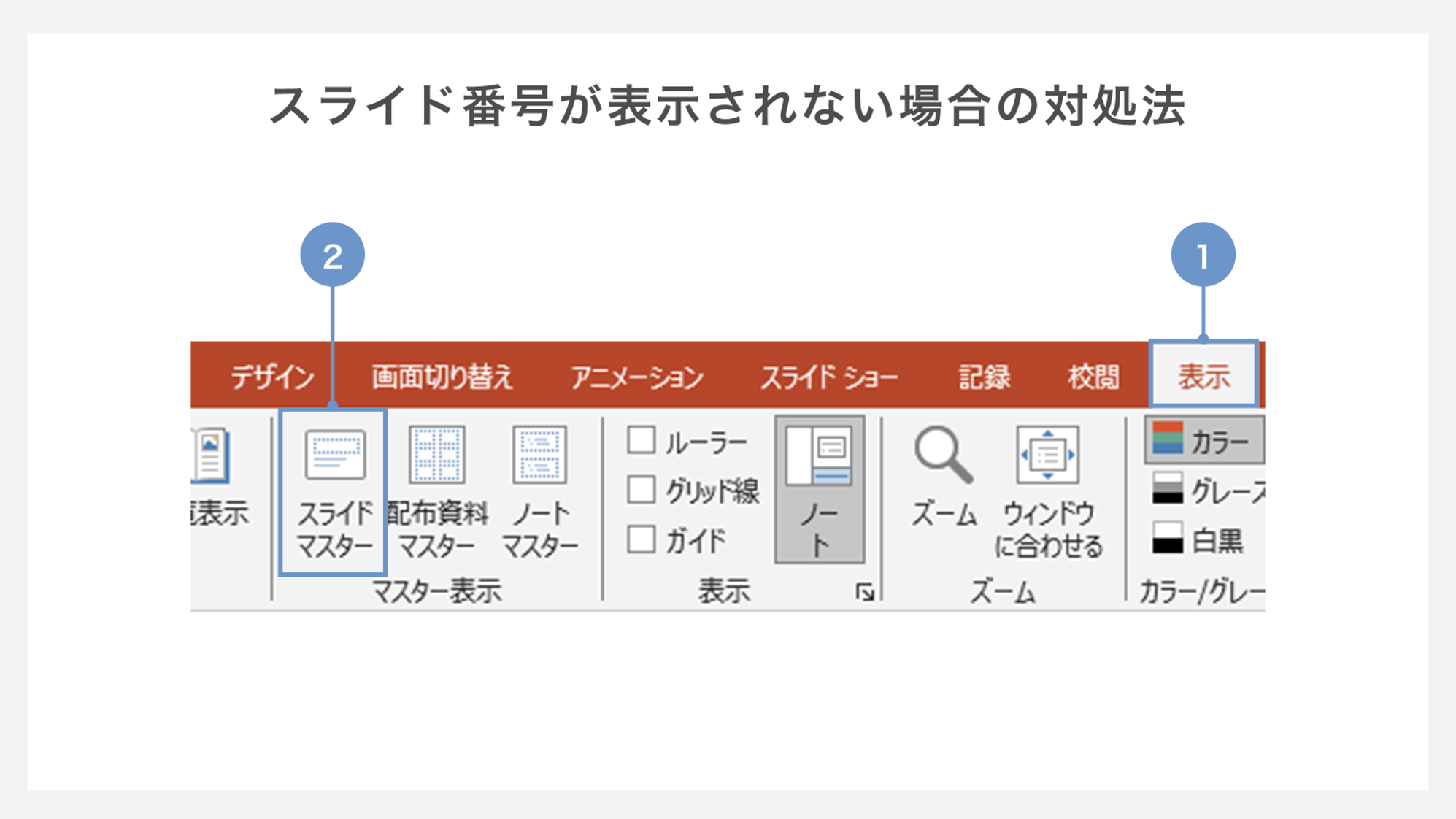This screenshot has width=1456, height=819.
Task: Enable the Guides (ガイド) checkbox
Action: click(x=642, y=539)
